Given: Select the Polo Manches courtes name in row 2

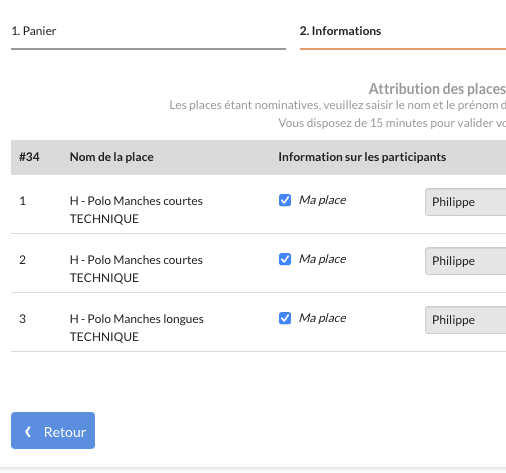Looking at the screenshot, I should tap(136, 269).
